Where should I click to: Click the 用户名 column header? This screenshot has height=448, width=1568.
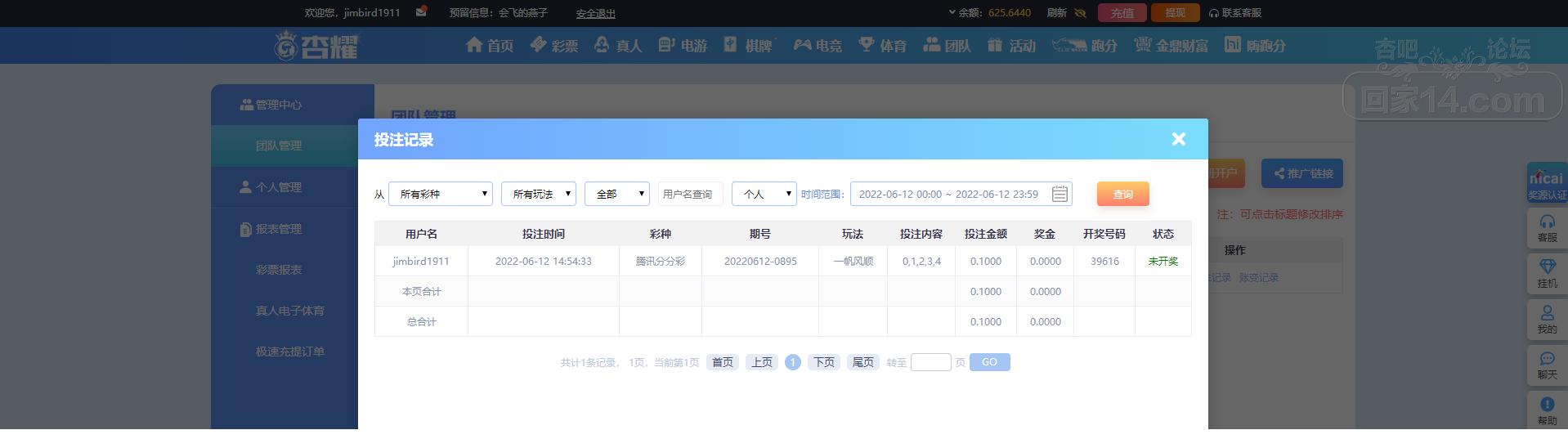pos(422,234)
